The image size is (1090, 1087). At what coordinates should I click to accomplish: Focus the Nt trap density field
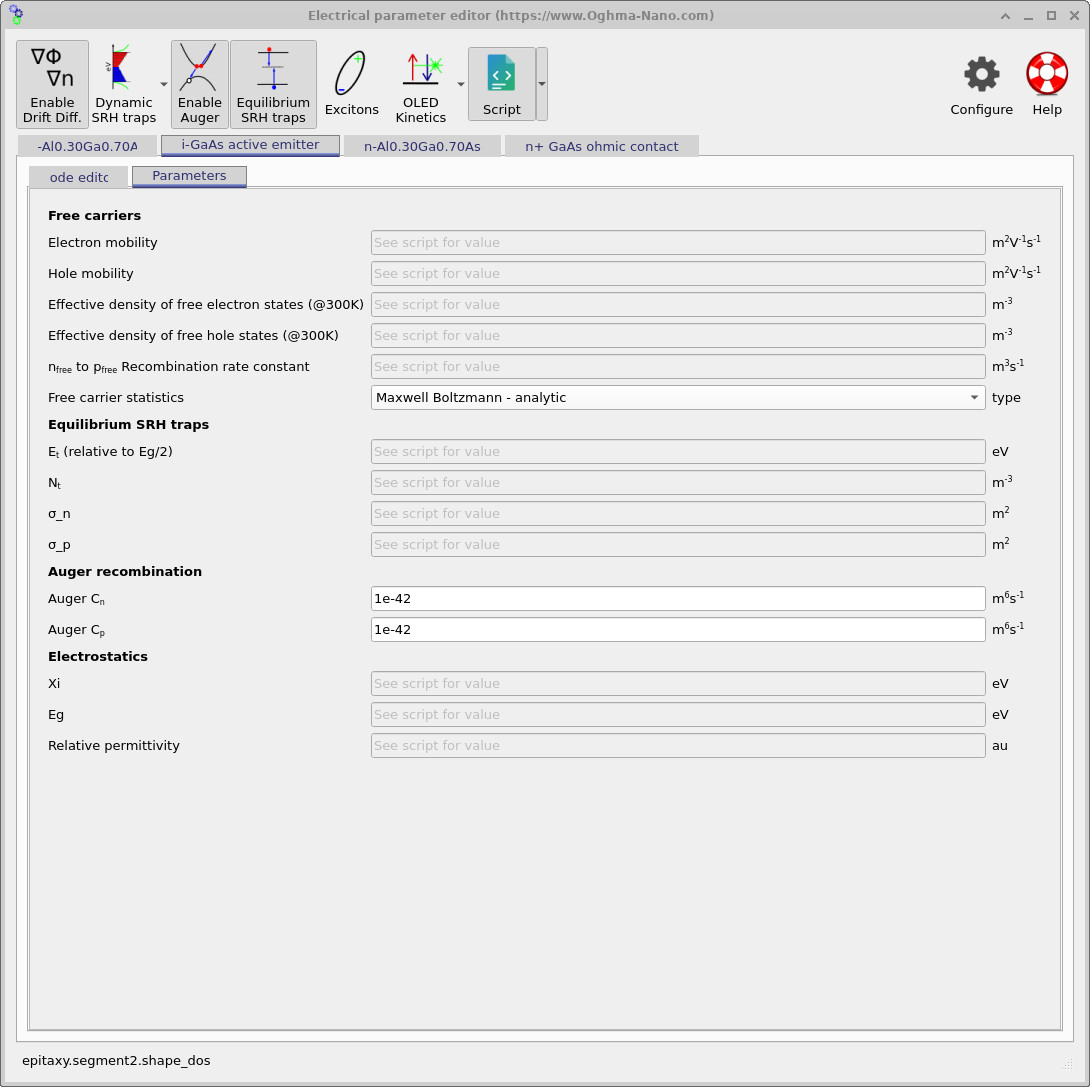(678, 482)
